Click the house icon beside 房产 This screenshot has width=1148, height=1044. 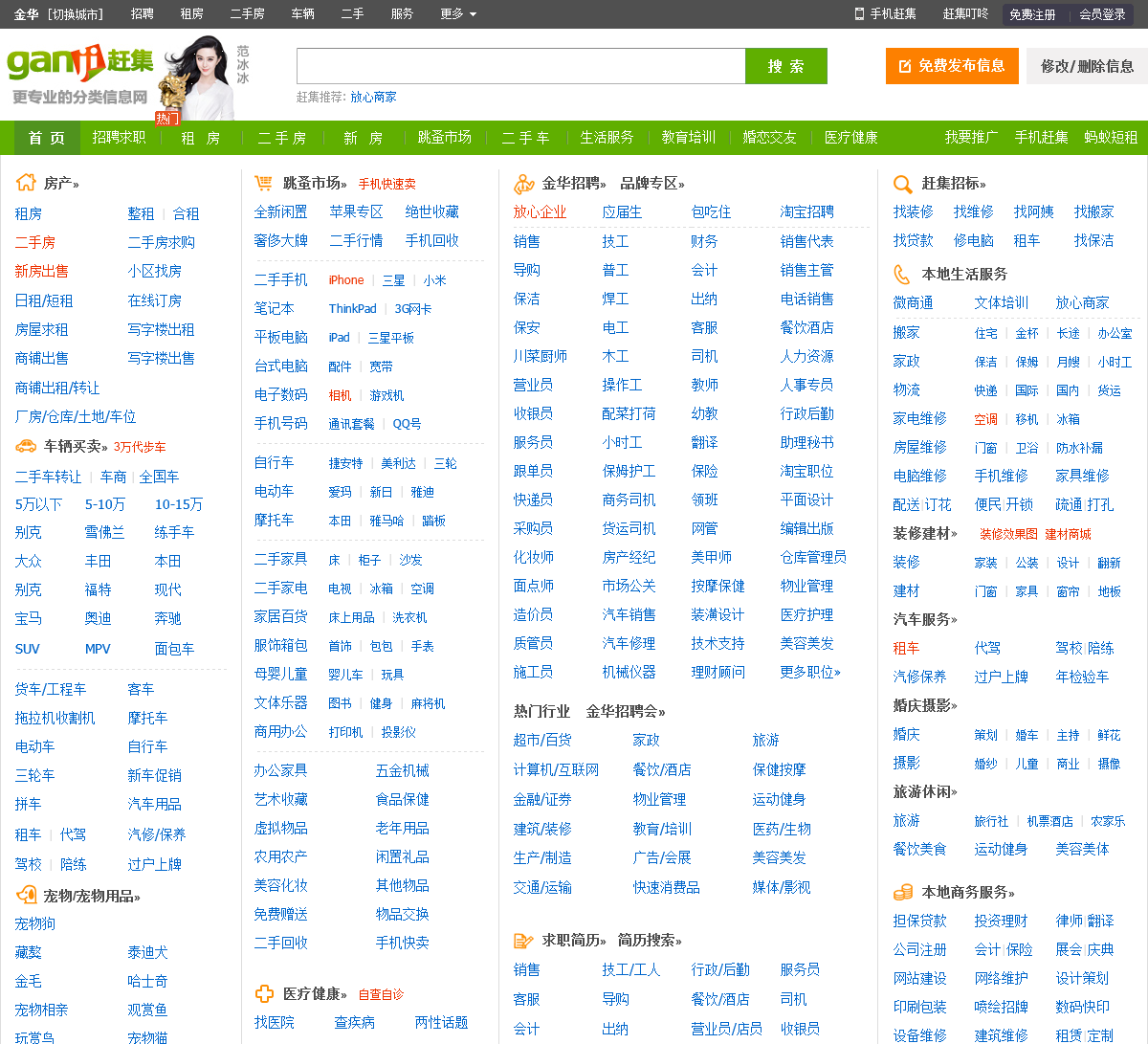point(26,182)
